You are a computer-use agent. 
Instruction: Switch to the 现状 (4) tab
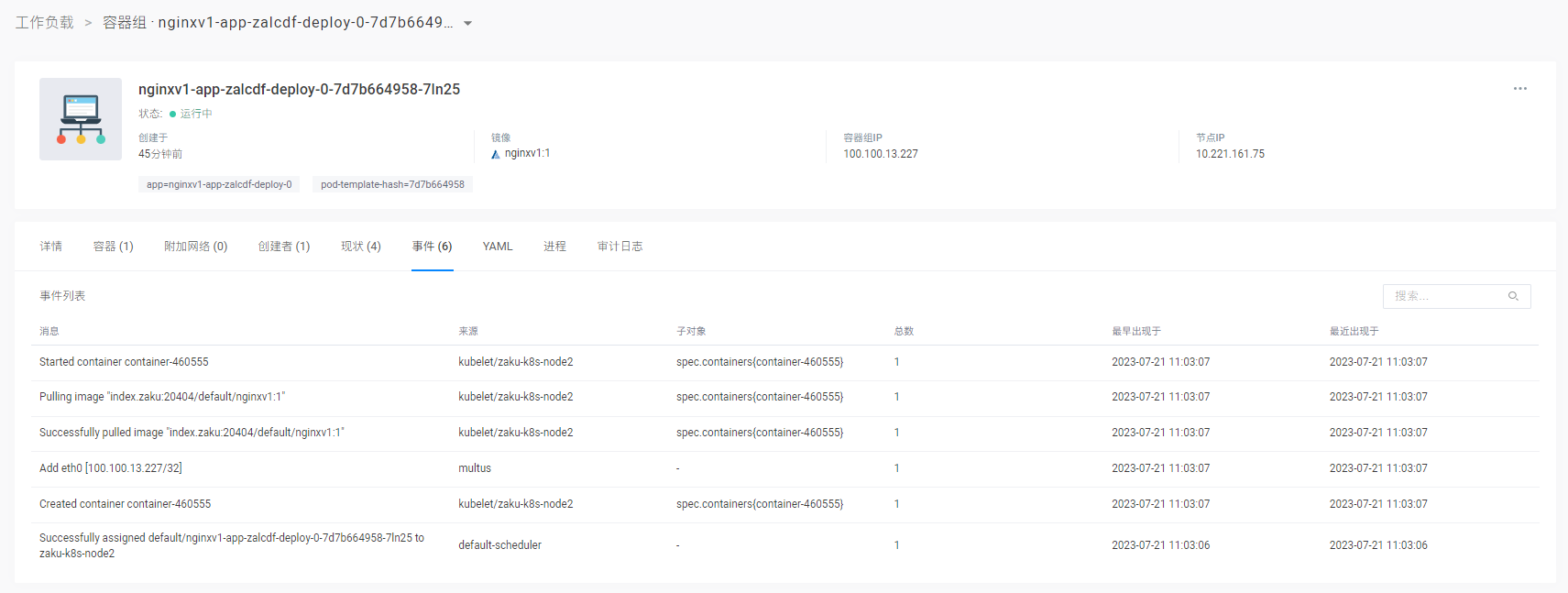[x=360, y=247]
